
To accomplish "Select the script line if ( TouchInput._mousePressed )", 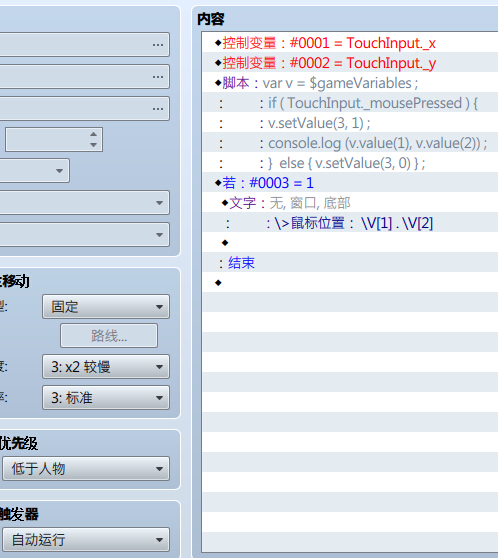I will (350, 103).
